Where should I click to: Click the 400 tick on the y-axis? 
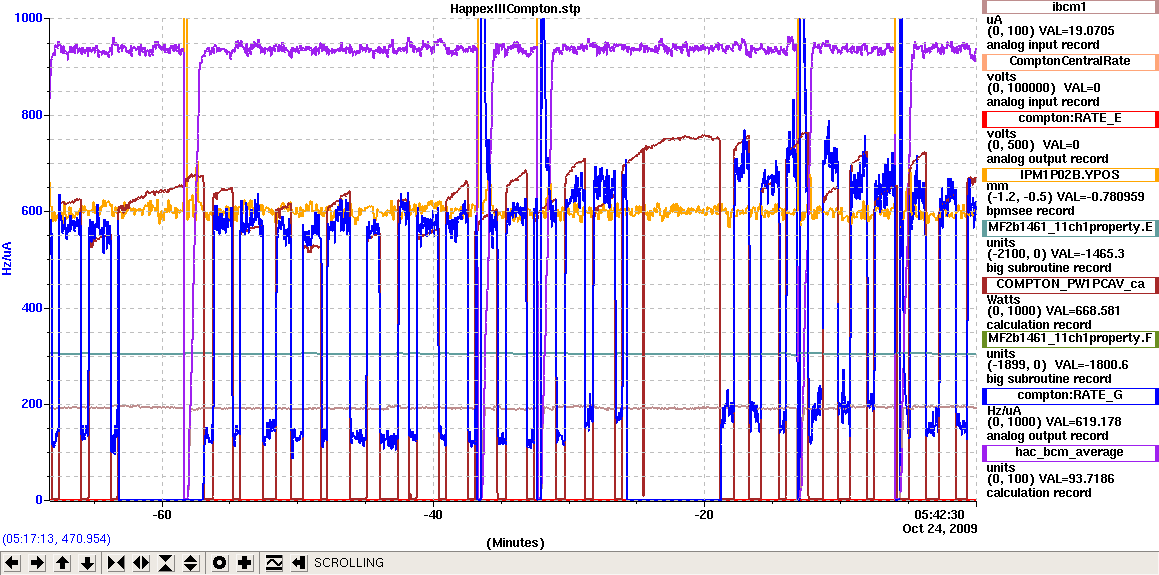tap(33, 308)
